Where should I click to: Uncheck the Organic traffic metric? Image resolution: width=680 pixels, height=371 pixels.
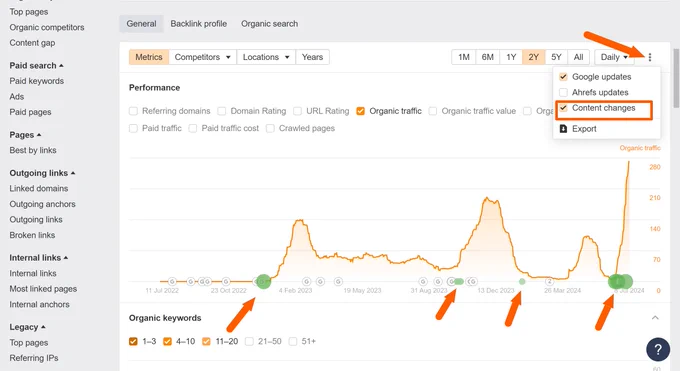(360, 111)
